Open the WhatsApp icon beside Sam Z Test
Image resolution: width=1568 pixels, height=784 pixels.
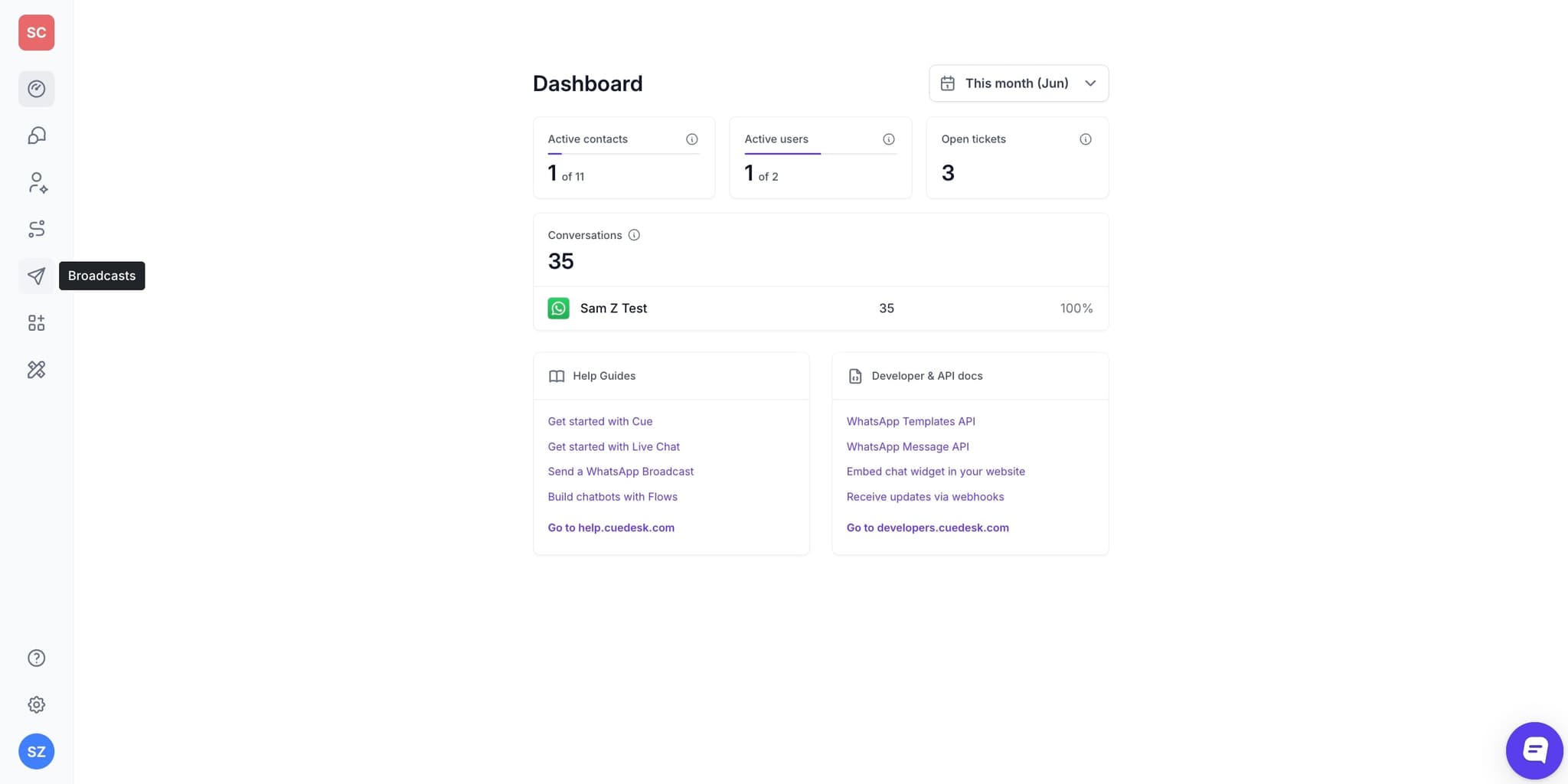[x=558, y=308]
